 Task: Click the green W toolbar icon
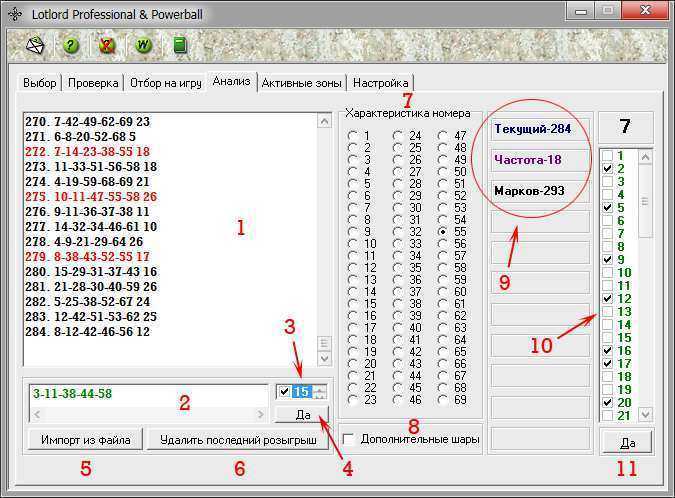point(143,45)
